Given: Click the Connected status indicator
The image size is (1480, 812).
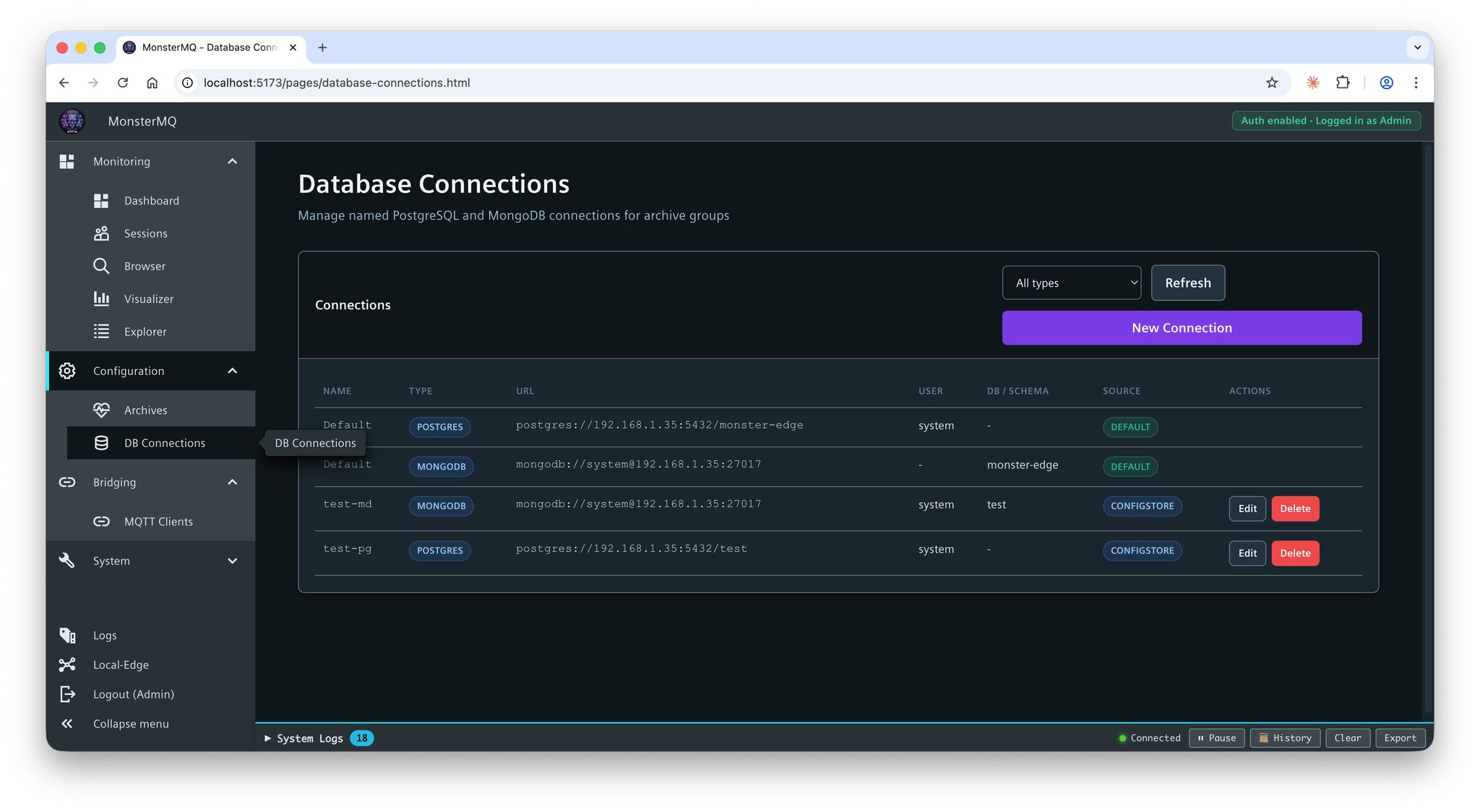Looking at the screenshot, I should [1149, 738].
